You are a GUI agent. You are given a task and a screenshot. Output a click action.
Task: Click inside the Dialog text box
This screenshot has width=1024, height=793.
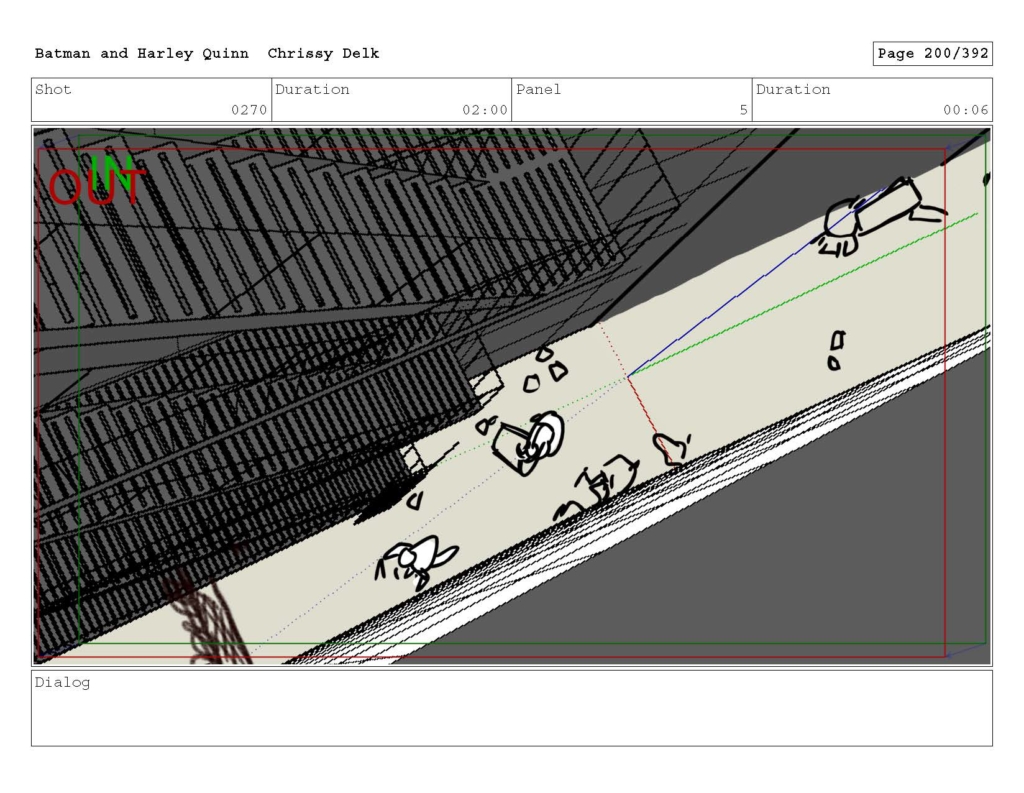(x=512, y=708)
